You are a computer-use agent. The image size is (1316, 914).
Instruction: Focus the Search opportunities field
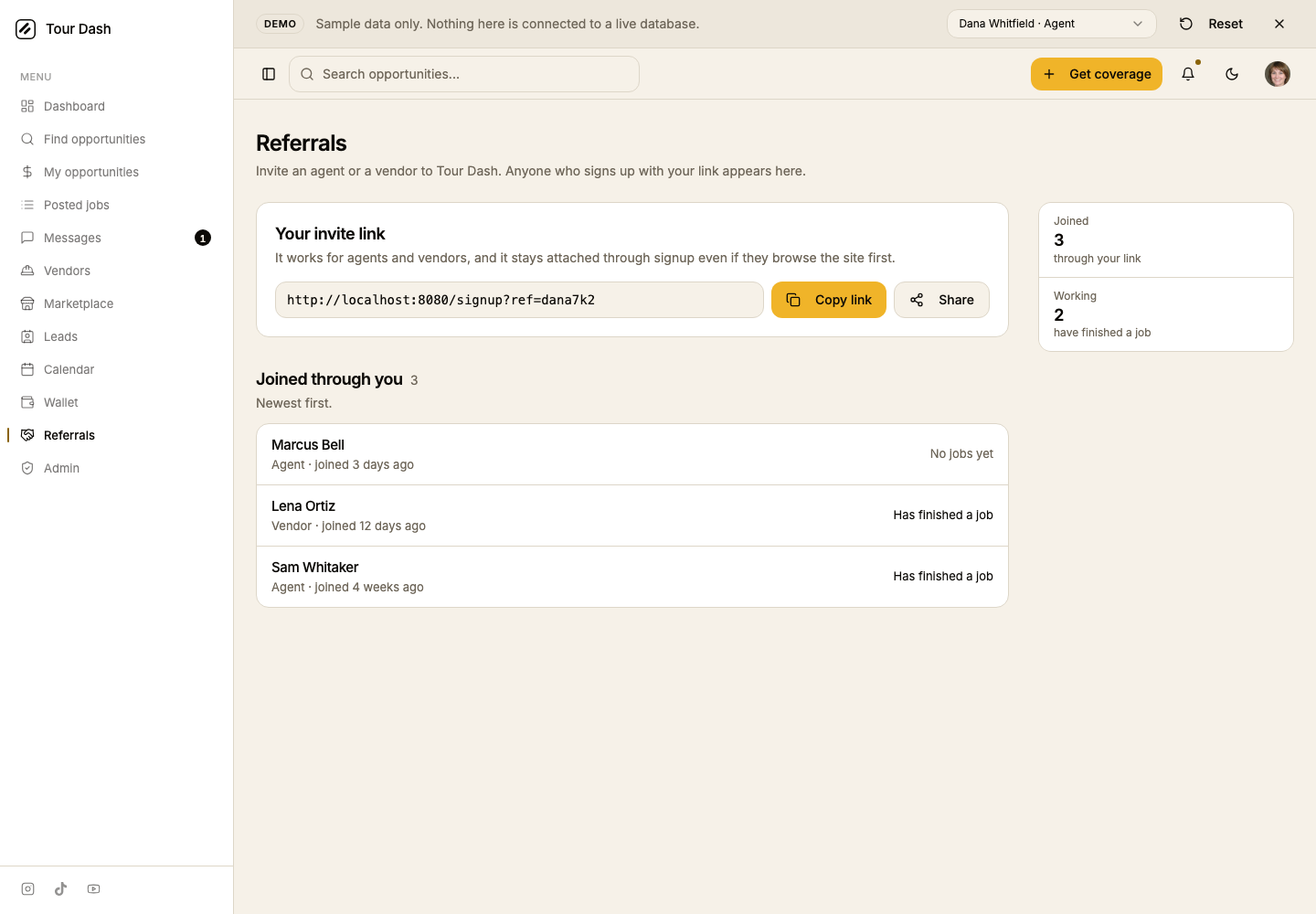click(x=464, y=74)
